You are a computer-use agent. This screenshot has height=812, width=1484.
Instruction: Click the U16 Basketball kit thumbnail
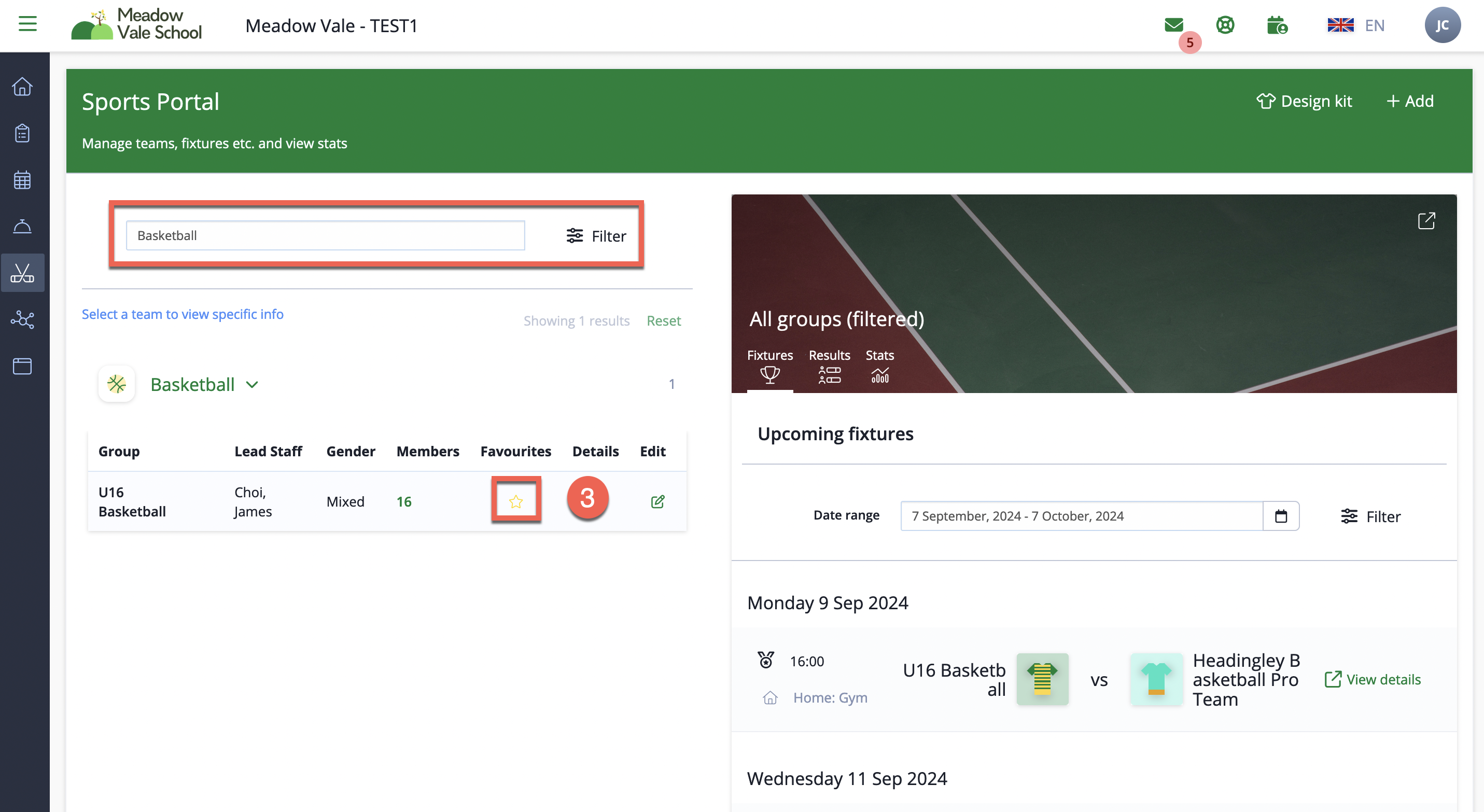[1042, 680]
